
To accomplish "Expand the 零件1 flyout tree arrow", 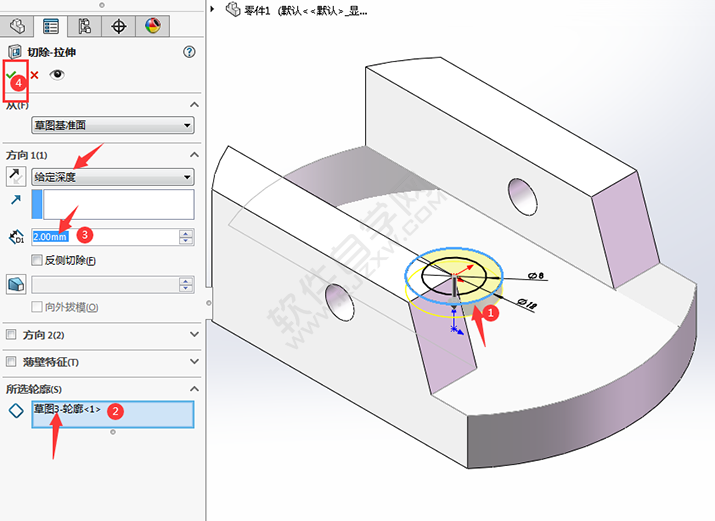I will pos(212,9).
